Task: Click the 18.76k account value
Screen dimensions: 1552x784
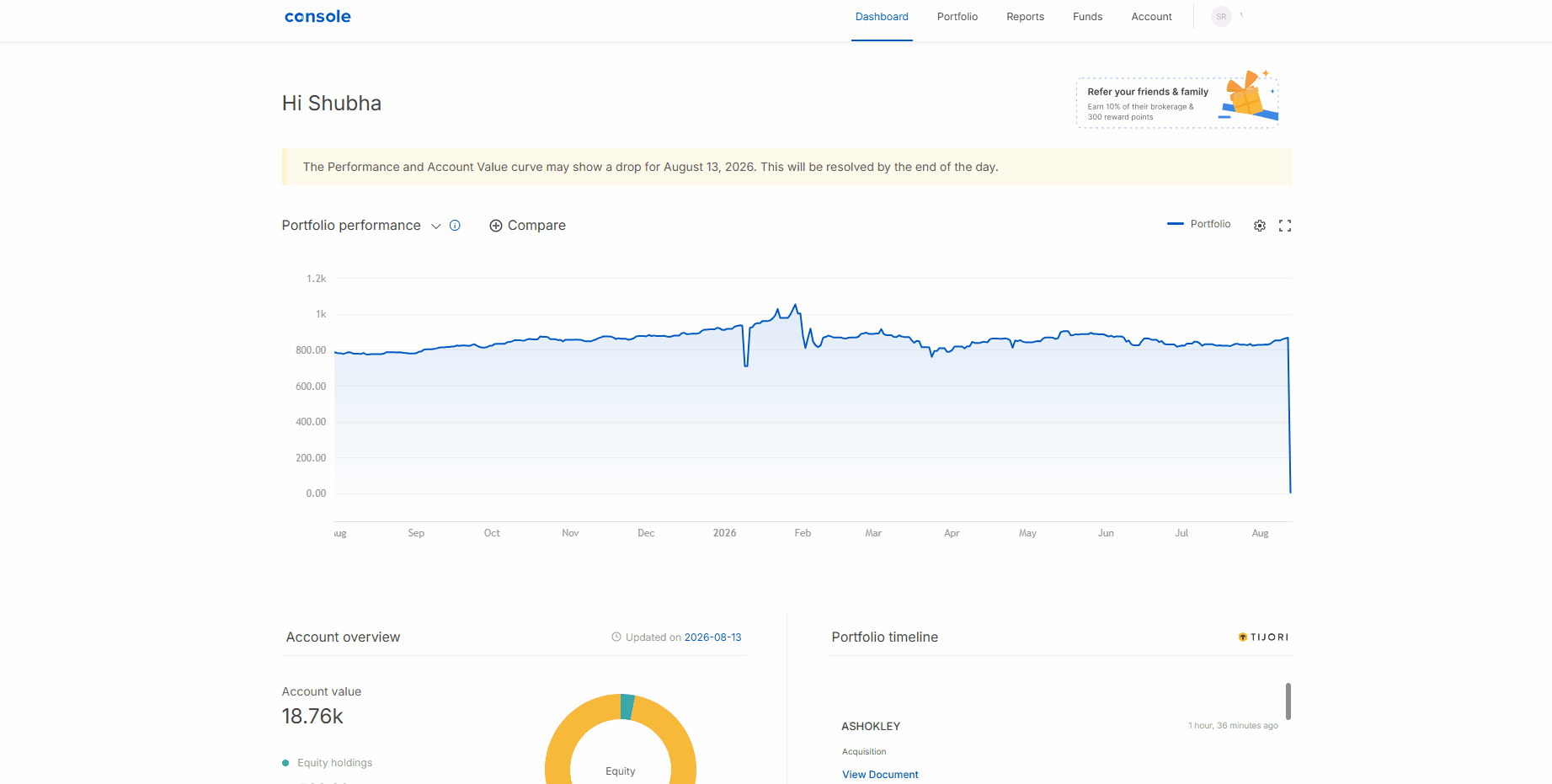Action: (312, 717)
